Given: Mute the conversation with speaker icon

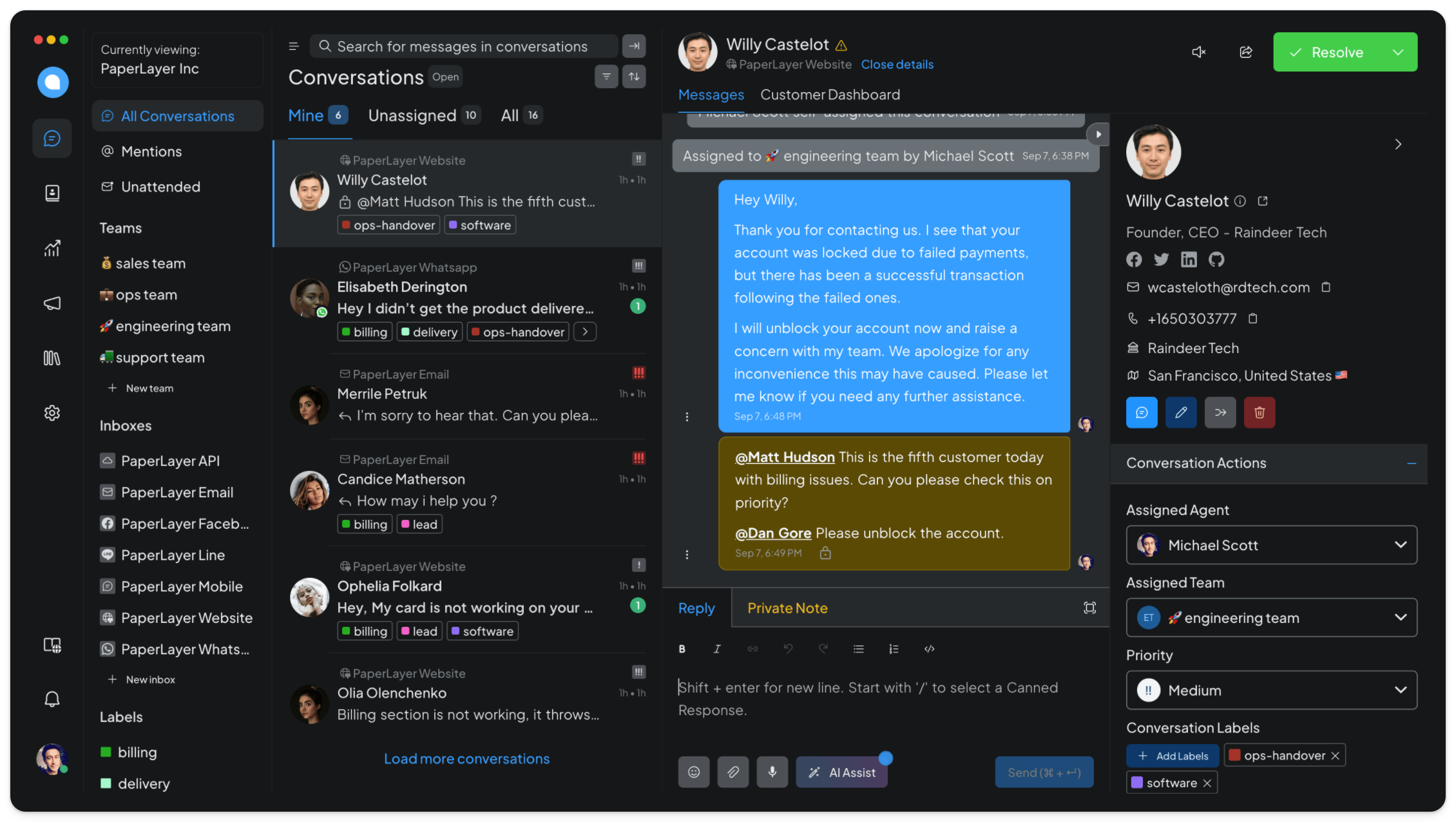Looking at the screenshot, I should (1198, 52).
